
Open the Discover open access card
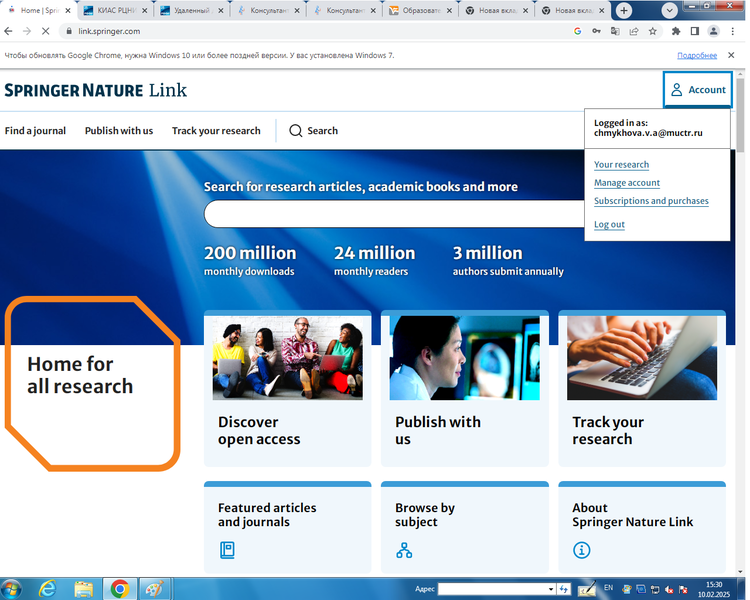[x=287, y=388]
